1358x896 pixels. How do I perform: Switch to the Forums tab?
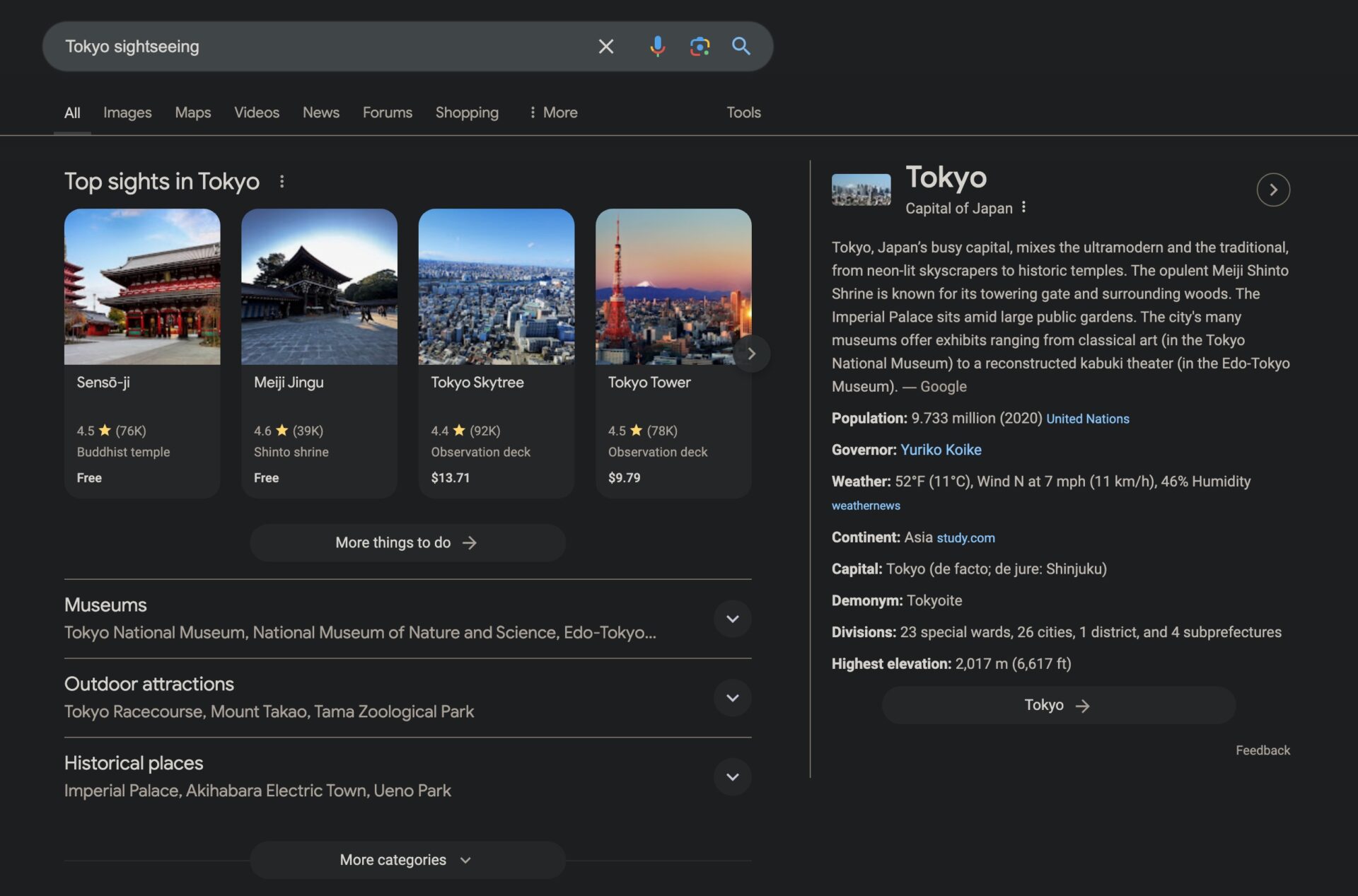click(388, 112)
